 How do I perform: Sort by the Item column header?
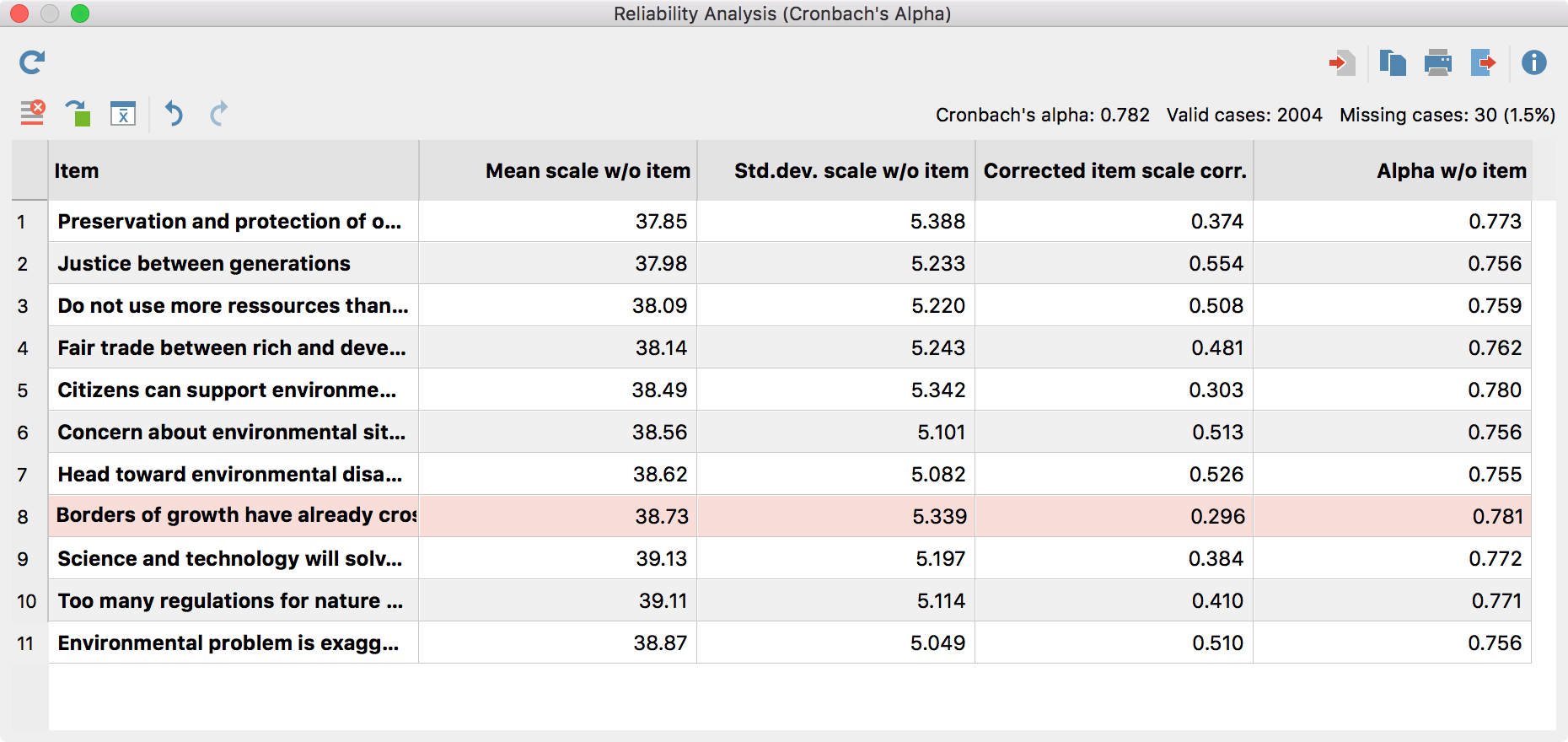pos(233,171)
